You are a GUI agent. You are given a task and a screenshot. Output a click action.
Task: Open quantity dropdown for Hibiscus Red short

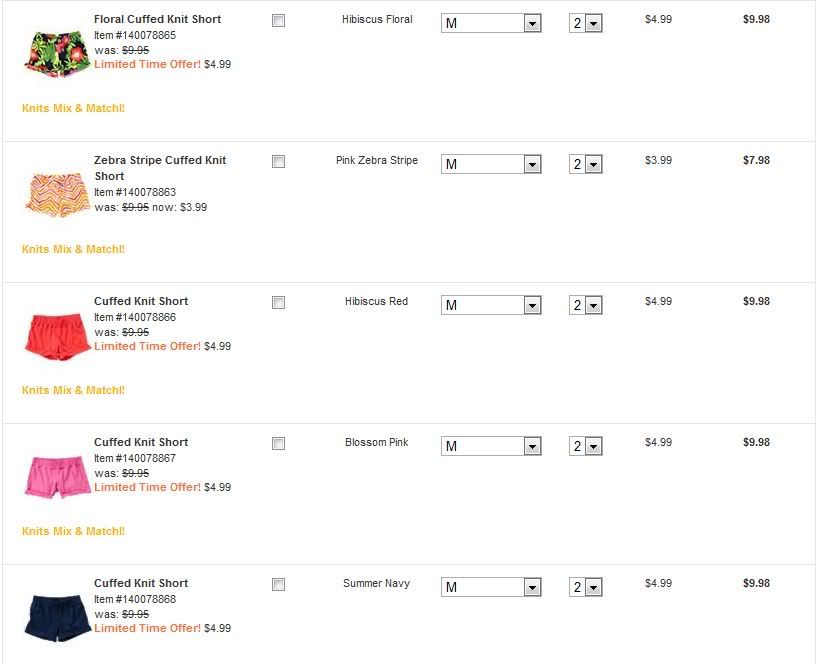coord(586,305)
